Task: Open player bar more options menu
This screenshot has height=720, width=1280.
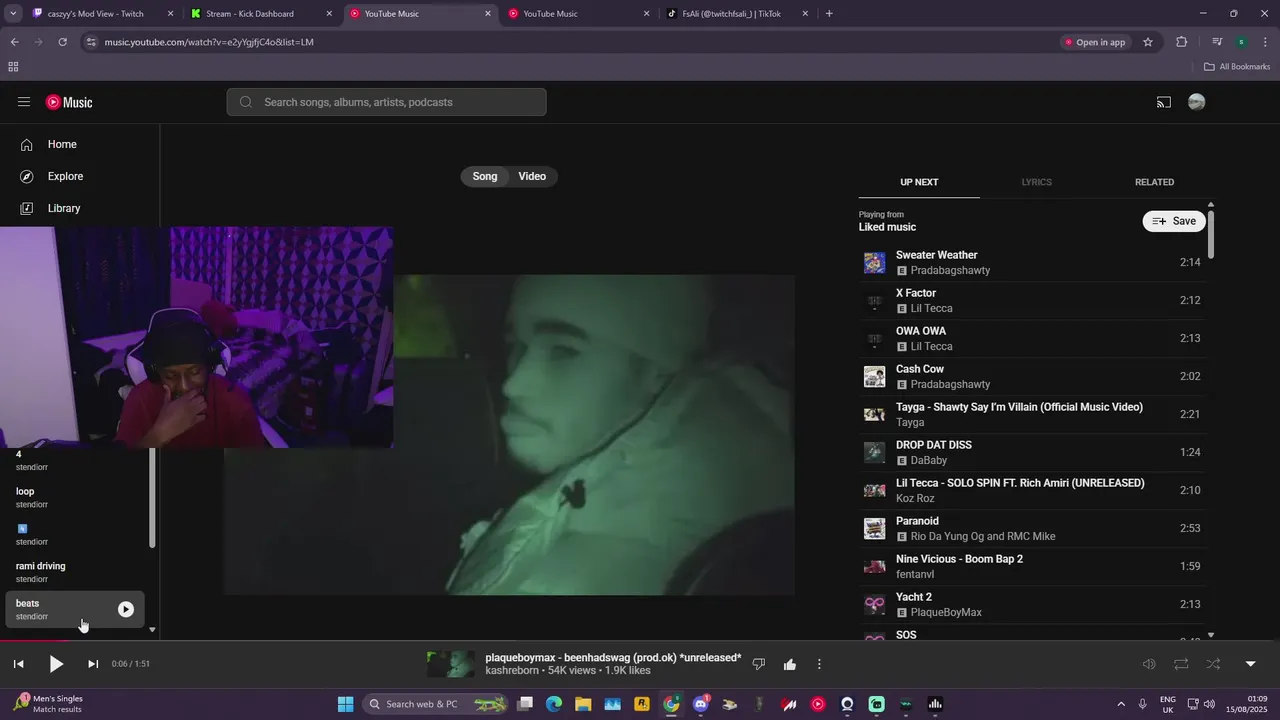Action: pos(819,664)
